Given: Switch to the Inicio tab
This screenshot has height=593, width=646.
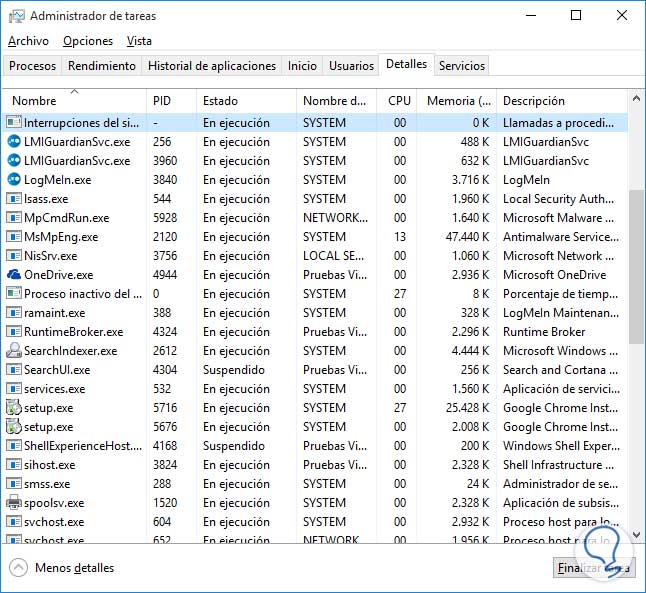Looking at the screenshot, I should click(x=302, y=66).
